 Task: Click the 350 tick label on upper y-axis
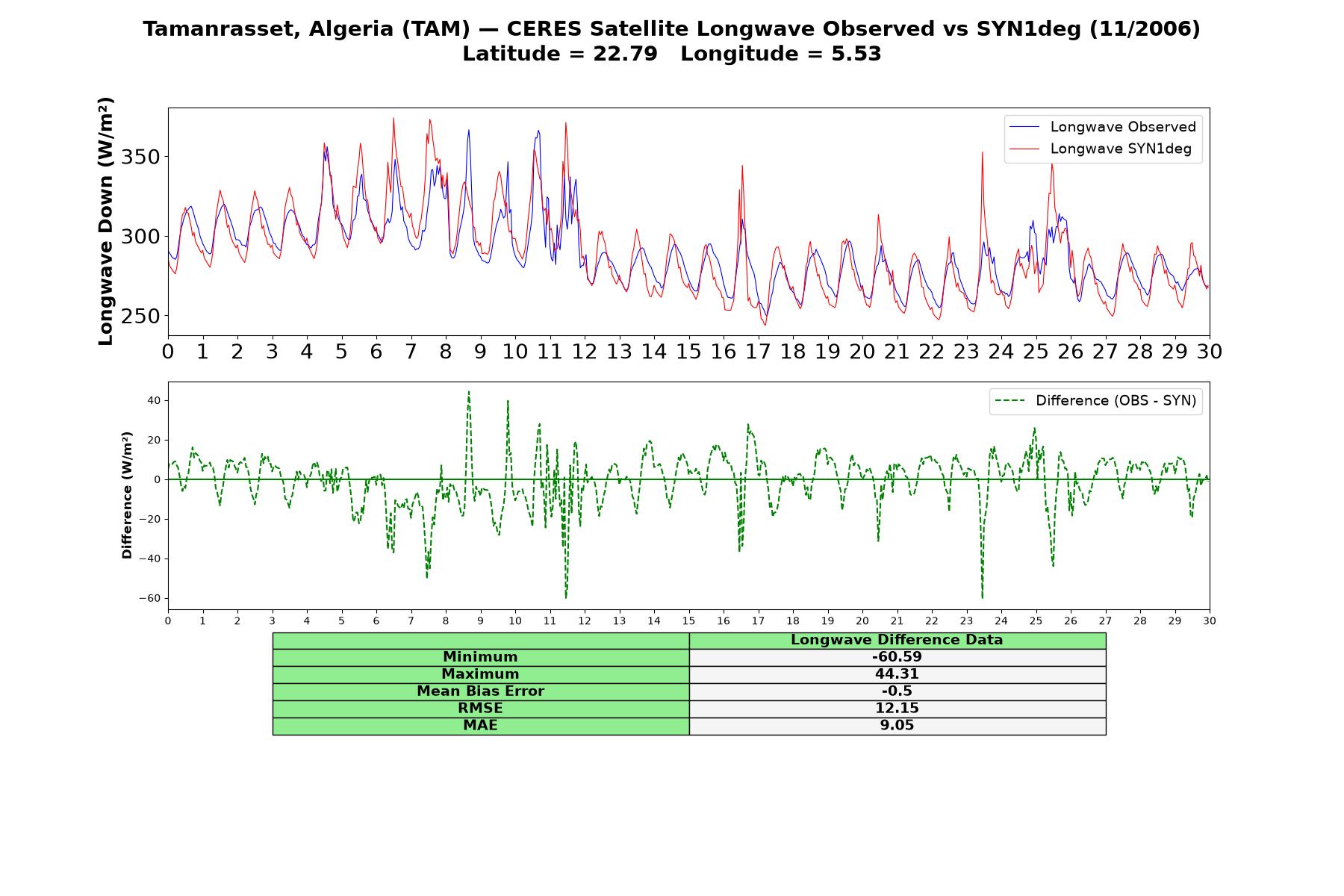tap(140, 158)
